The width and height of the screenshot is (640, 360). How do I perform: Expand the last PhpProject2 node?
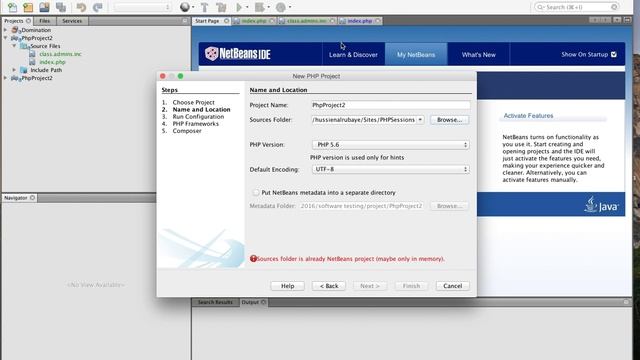pyautogui.click(x=6, y=78)
